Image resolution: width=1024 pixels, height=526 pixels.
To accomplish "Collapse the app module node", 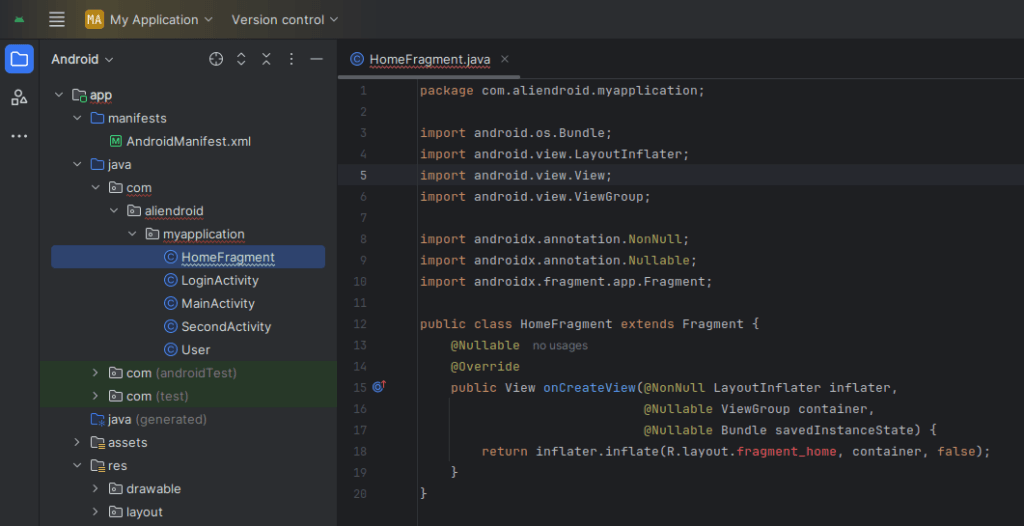I will (x=59, y=95).
